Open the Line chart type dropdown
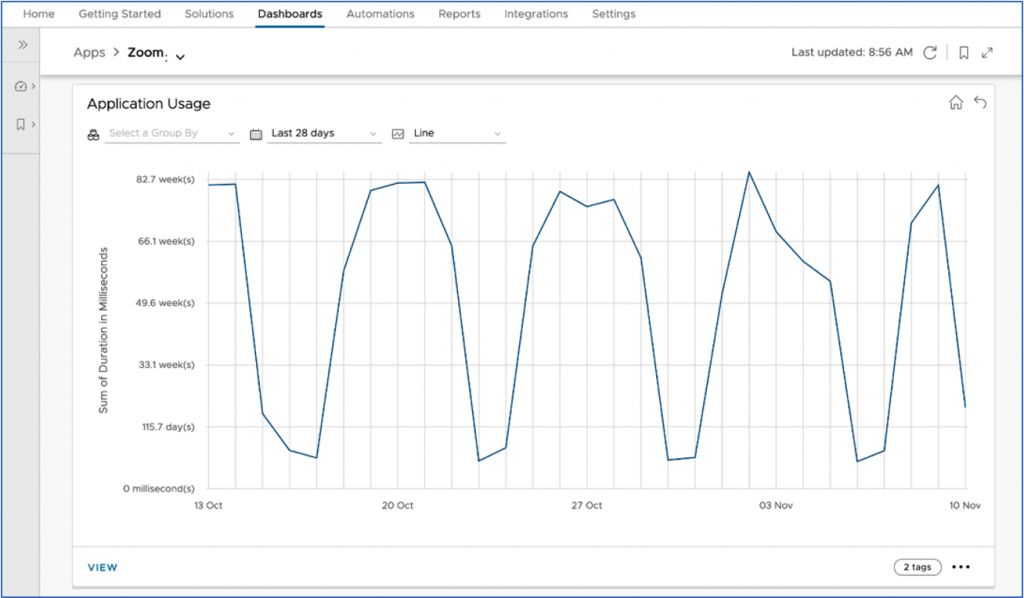 [x=455, y=133]
